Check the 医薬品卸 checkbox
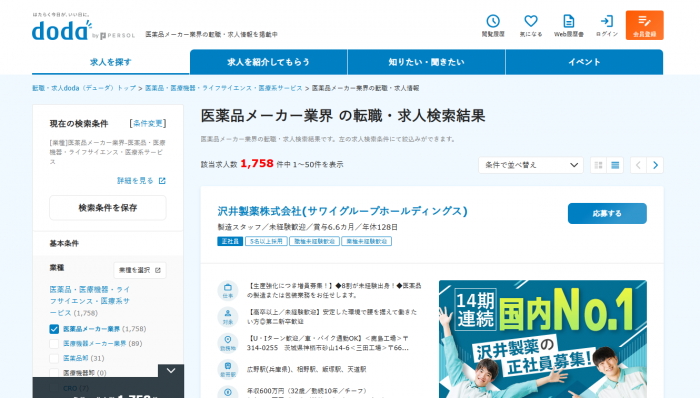Screen dimensions: 700x398 click(x=54, y=358)
